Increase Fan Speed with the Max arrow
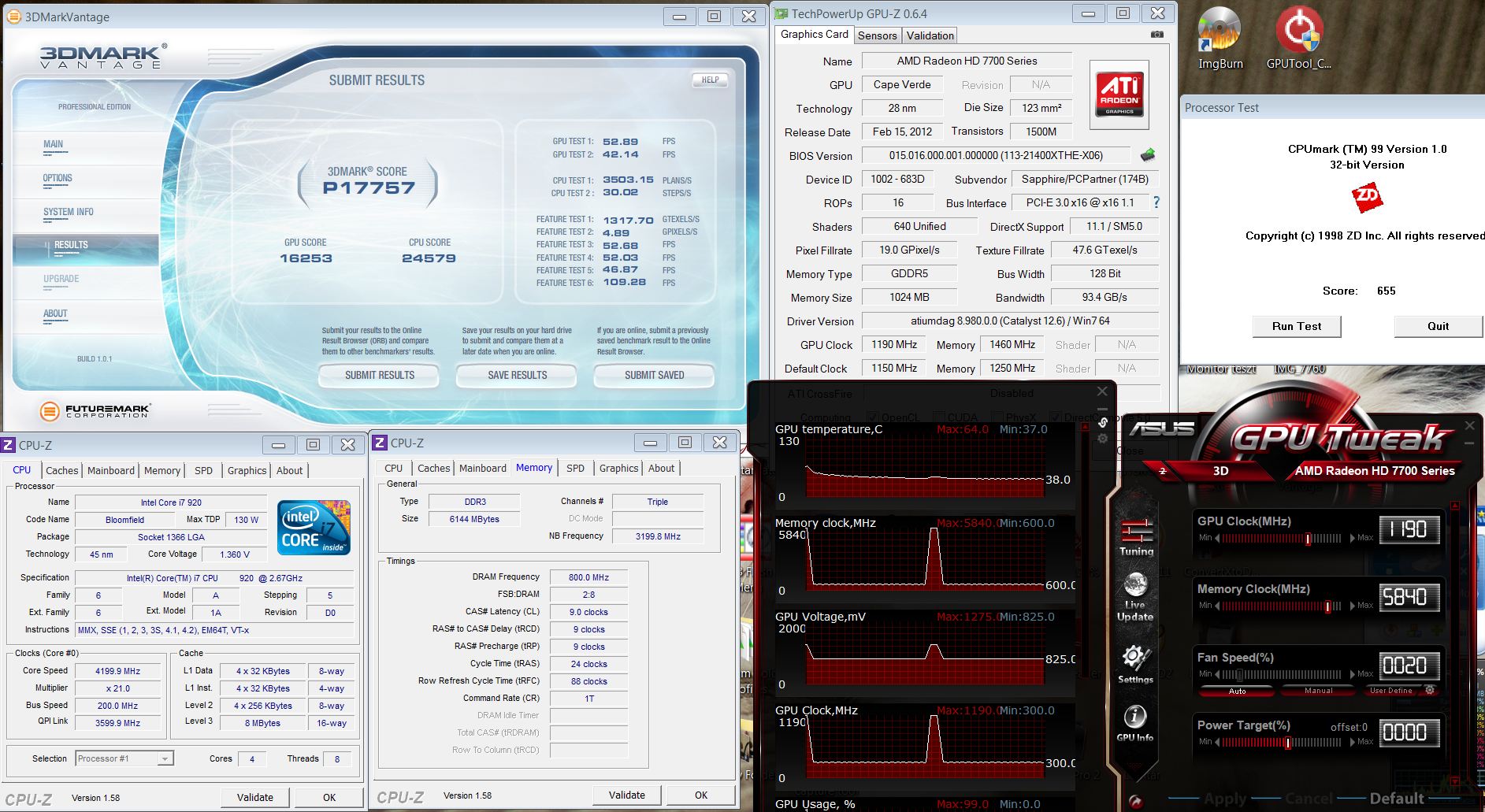 (x=1353, y=674)
